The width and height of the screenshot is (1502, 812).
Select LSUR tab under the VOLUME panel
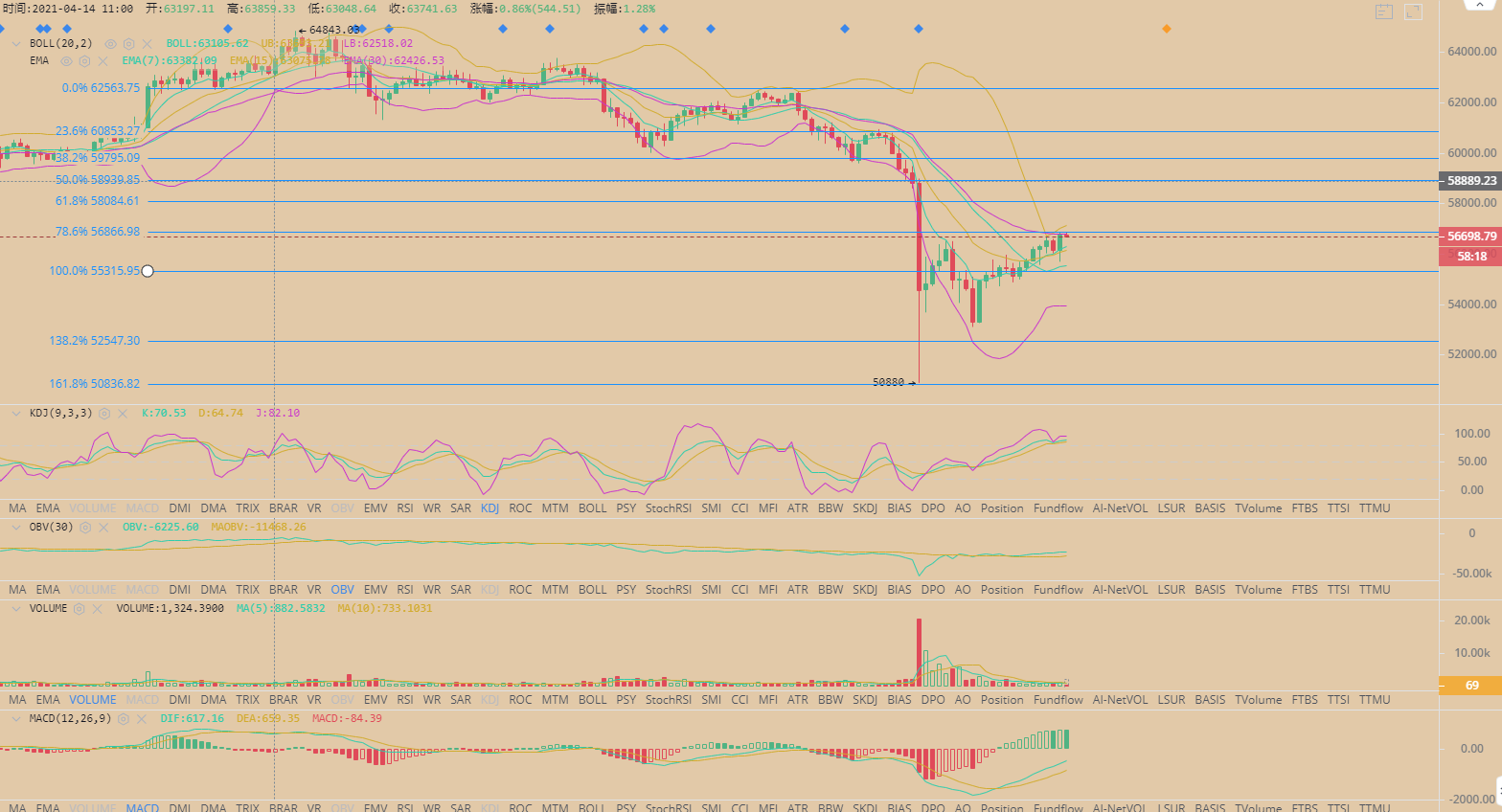(1171, 700)
